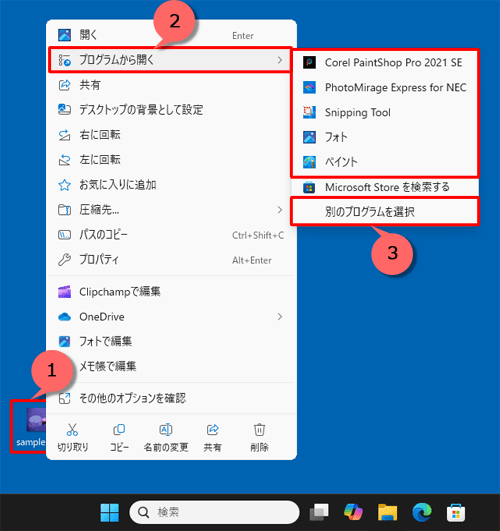Choose お気に入りに追加

(x=171, y=185)
